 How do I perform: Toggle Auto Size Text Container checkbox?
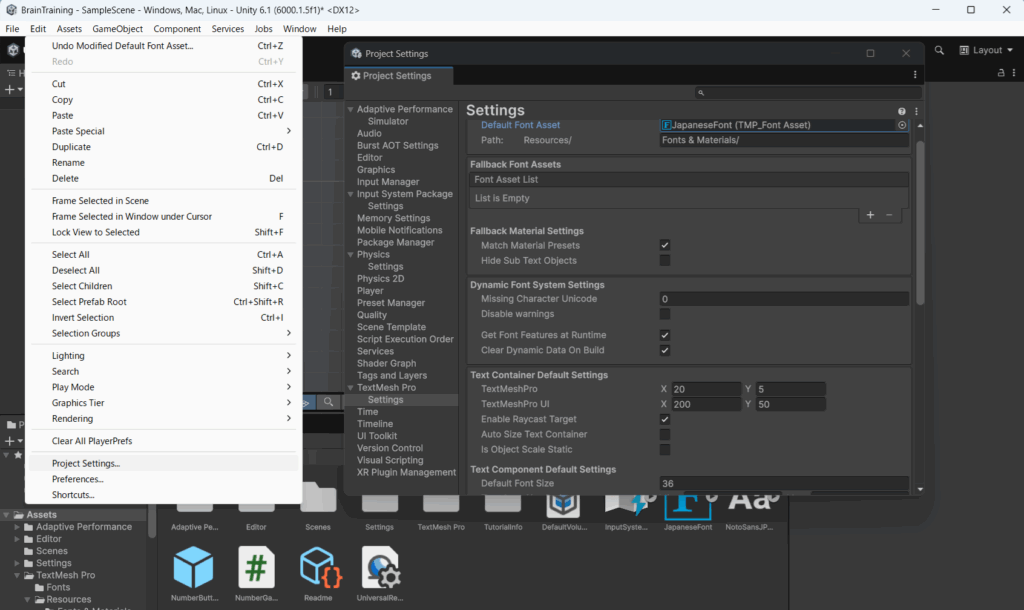[x=665, y=434]
